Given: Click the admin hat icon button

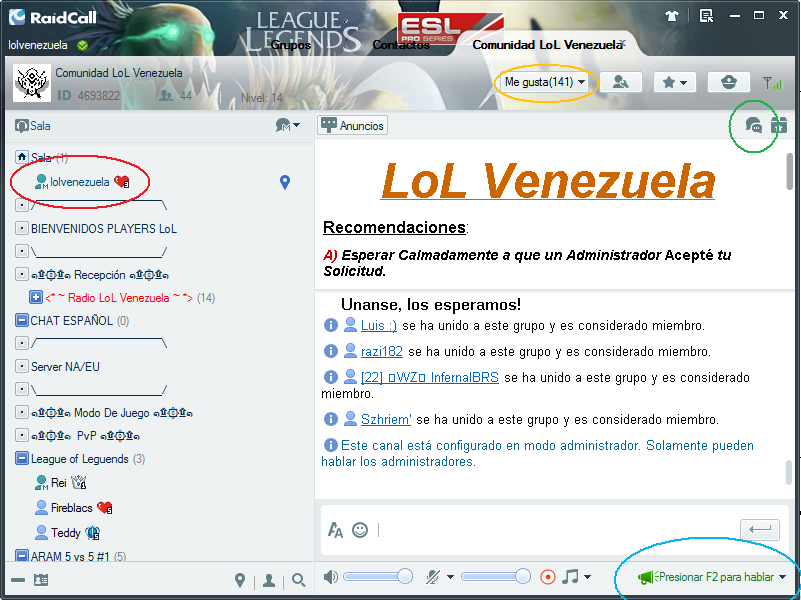Looking at the screenshot, I should click(728, 82).
